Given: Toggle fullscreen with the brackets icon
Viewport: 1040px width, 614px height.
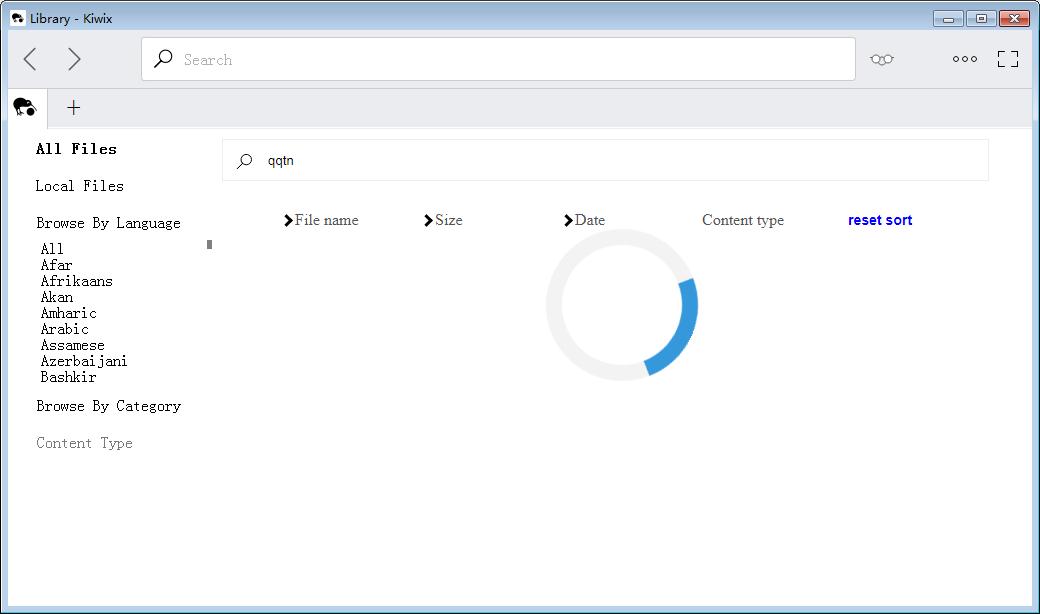Looking at the screenshot, I should click(1008, 59).
